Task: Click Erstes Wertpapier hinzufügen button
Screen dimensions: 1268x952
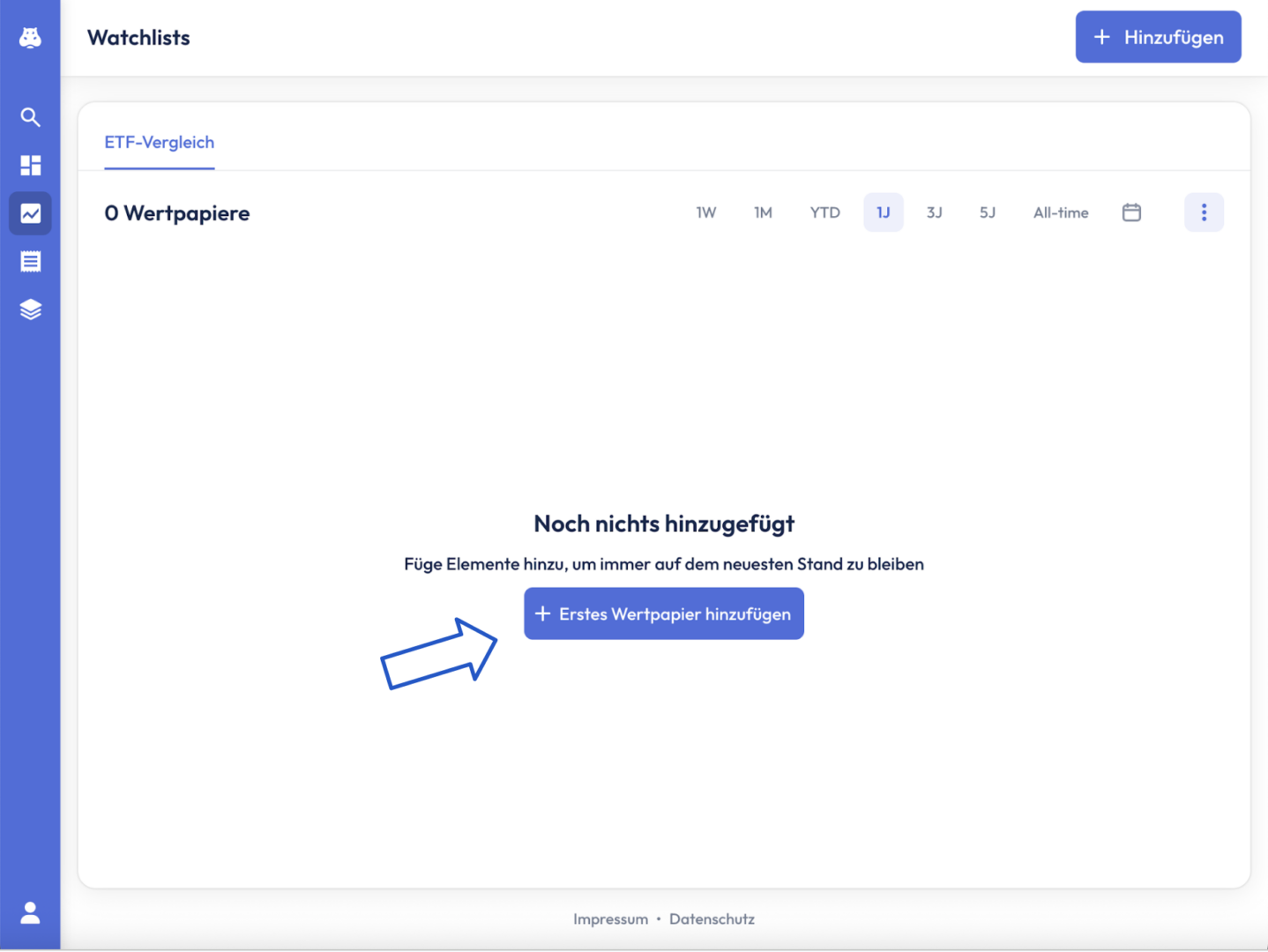Action: click(x=663, y=614)
